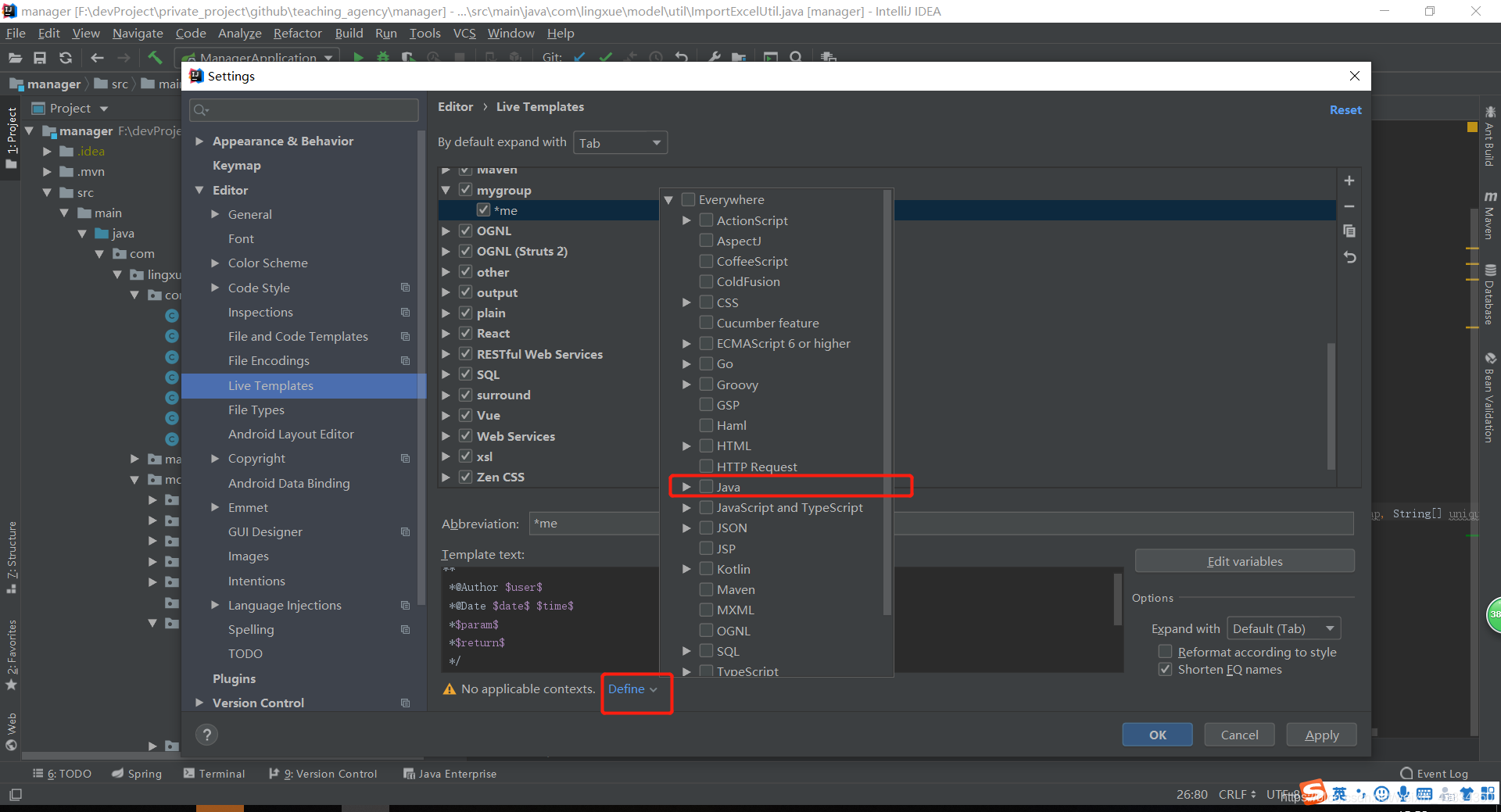Uncheck the mygroup template group
The image size is (1501, 812).
click(465, 190)
